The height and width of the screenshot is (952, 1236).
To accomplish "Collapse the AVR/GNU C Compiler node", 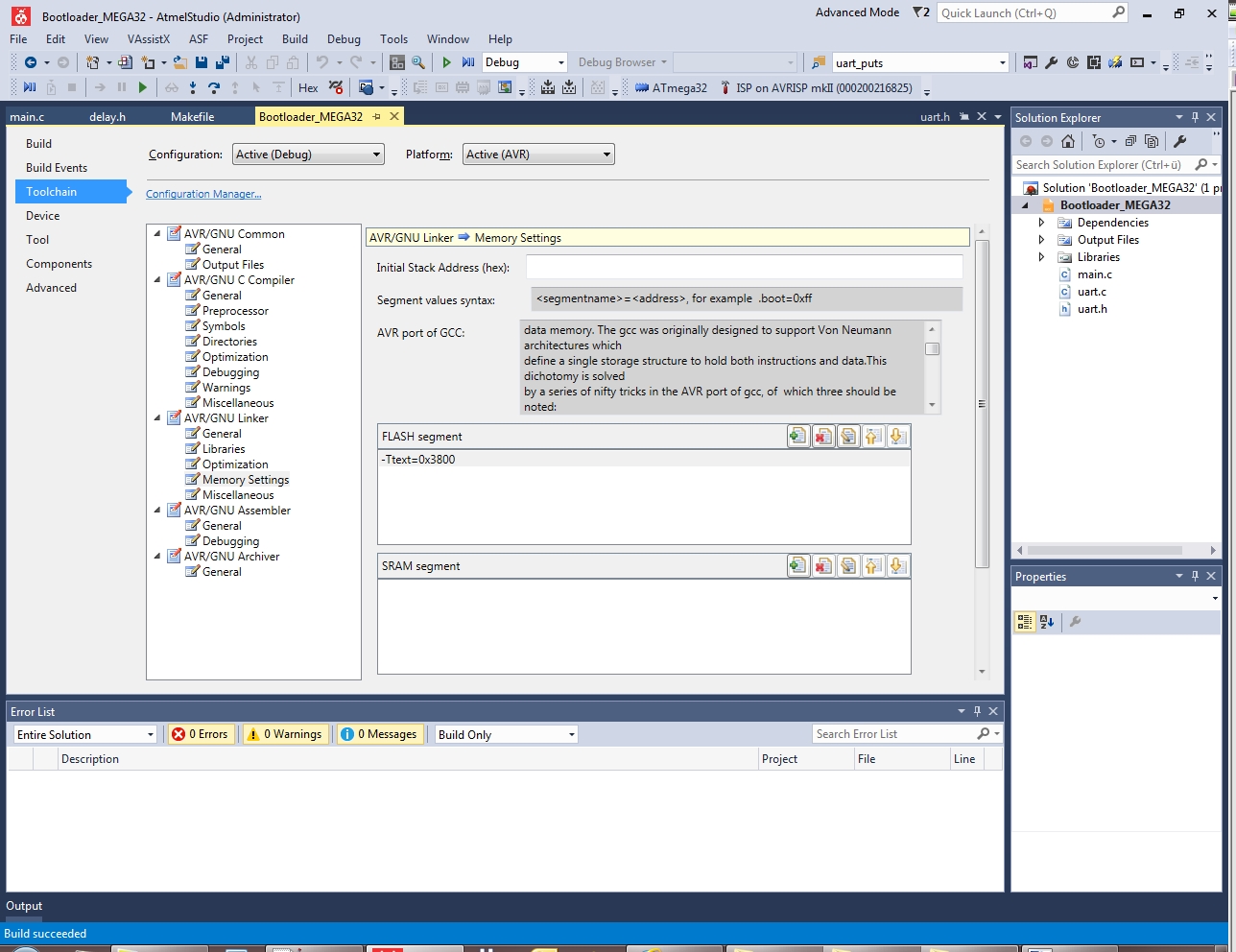I will (x=157, y=280).
